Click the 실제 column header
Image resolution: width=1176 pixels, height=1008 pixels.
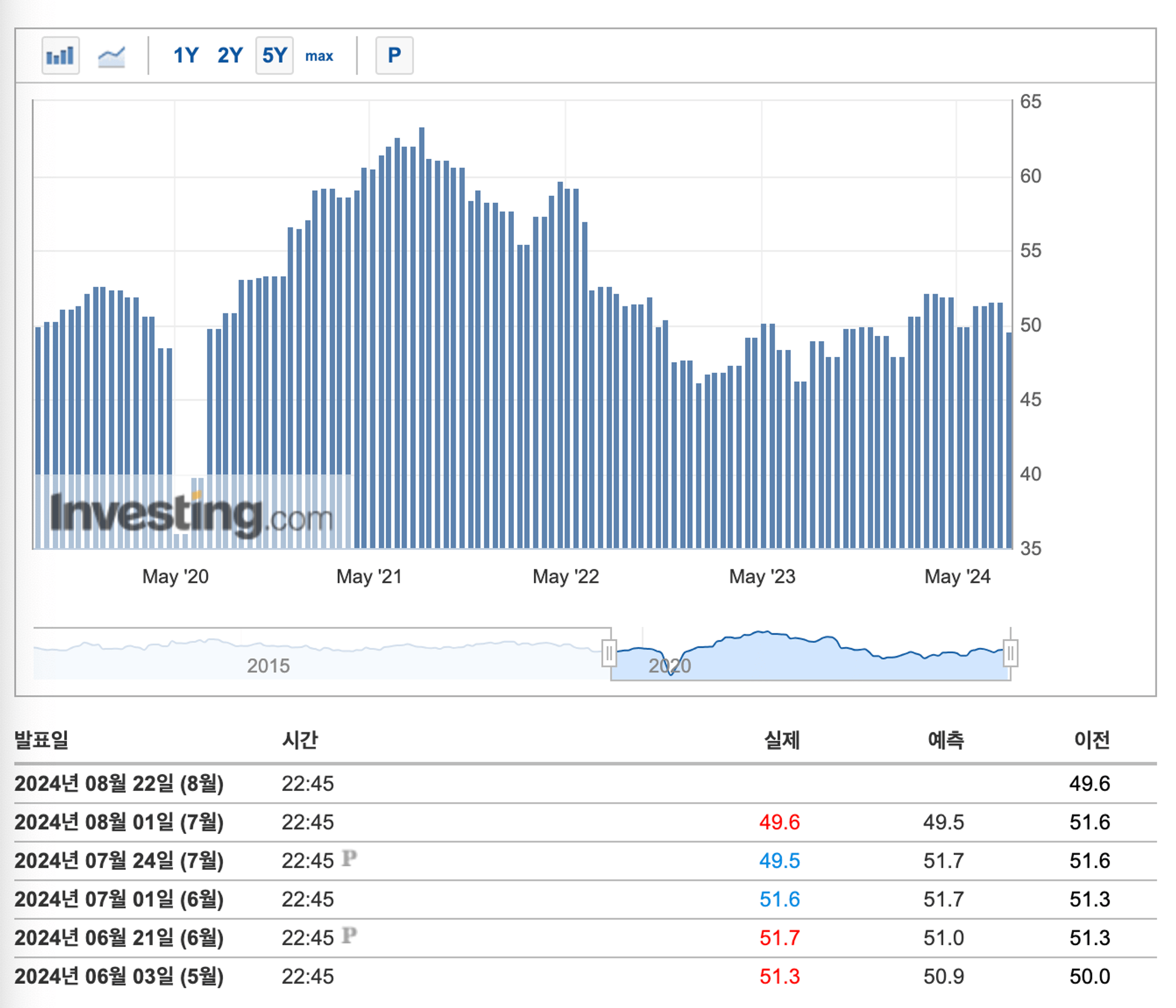pos(781,739)
